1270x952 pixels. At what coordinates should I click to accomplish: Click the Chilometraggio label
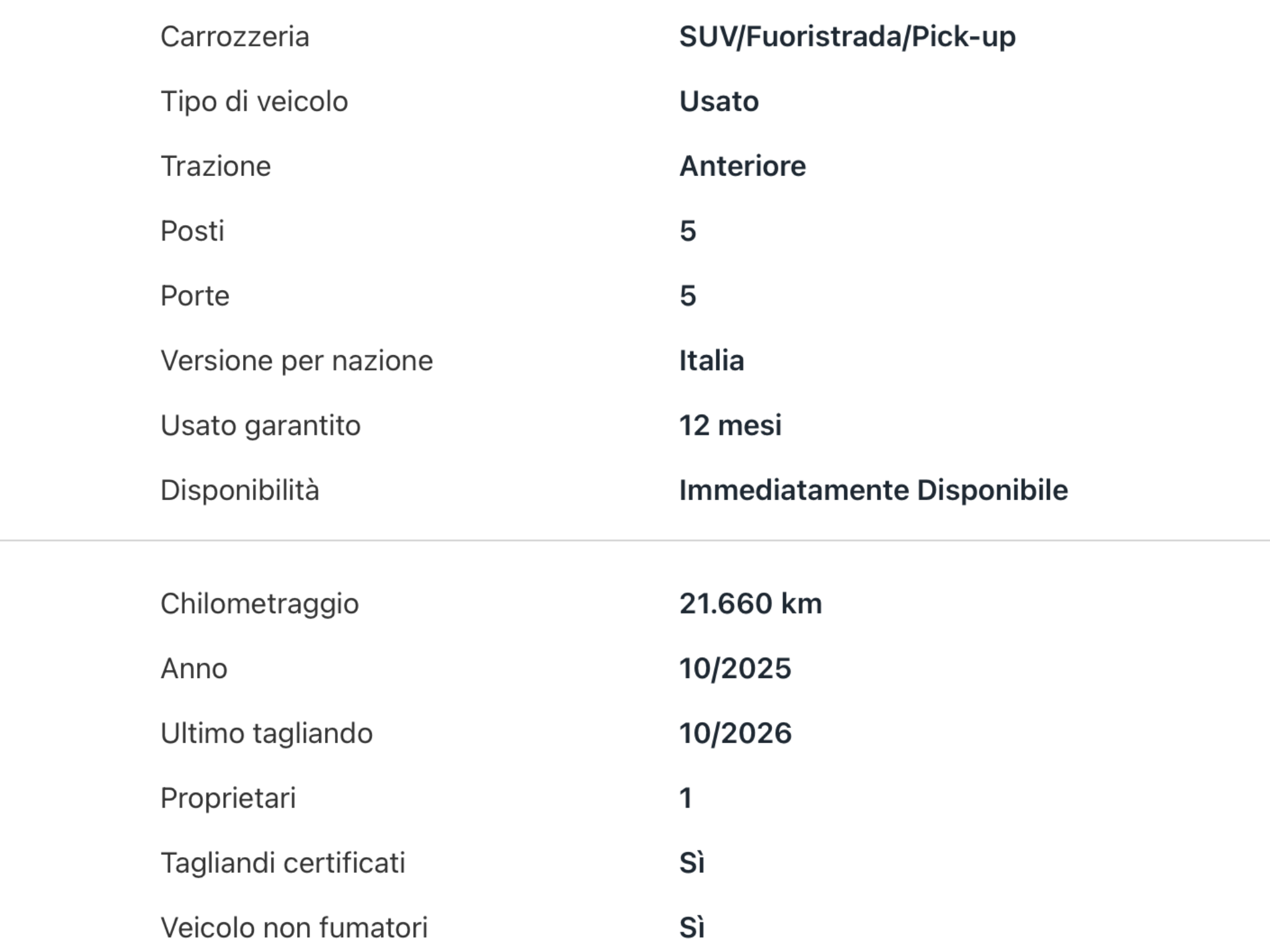point(259,604)
